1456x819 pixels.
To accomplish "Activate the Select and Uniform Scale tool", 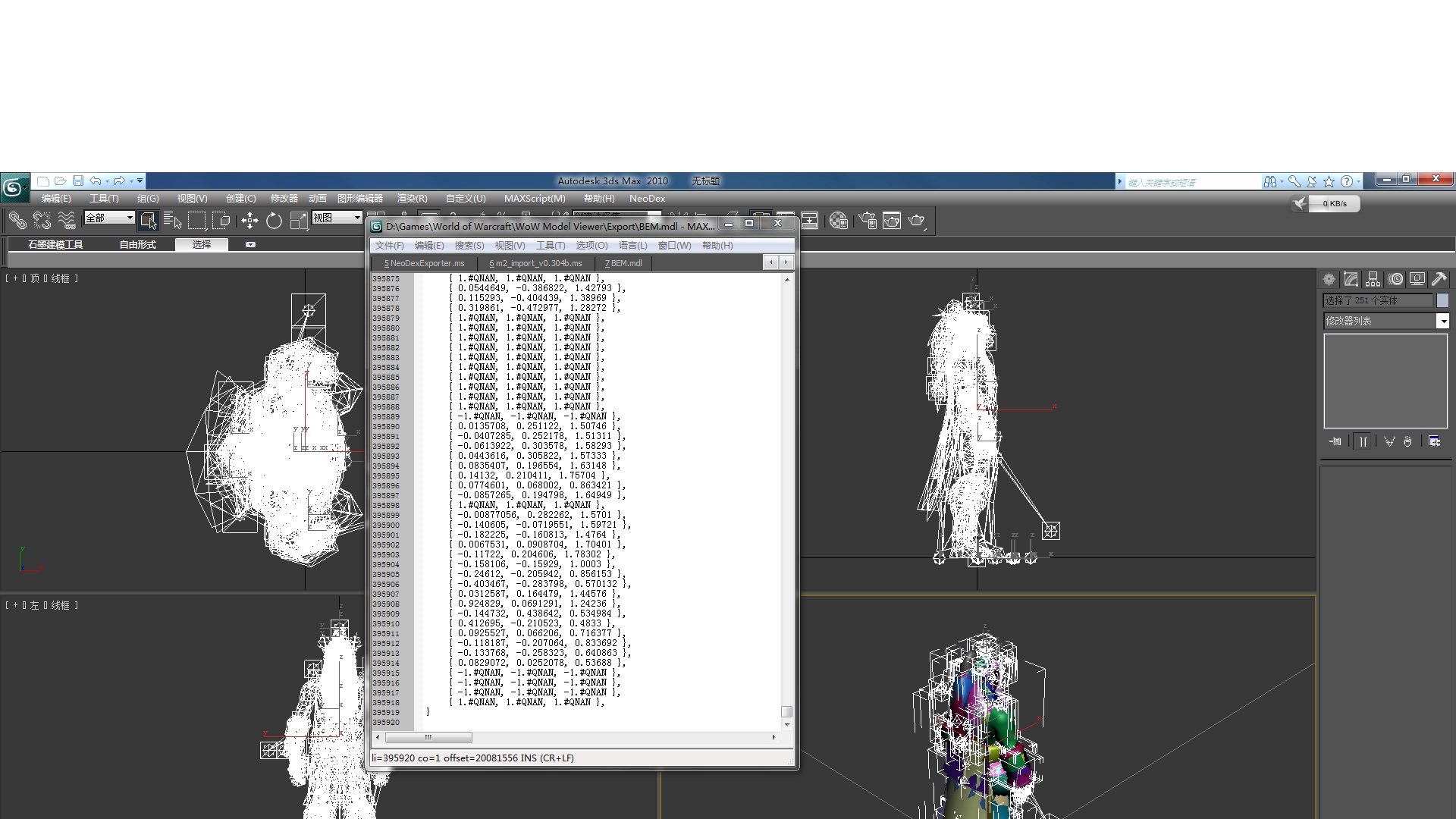I will pos(299,221).
